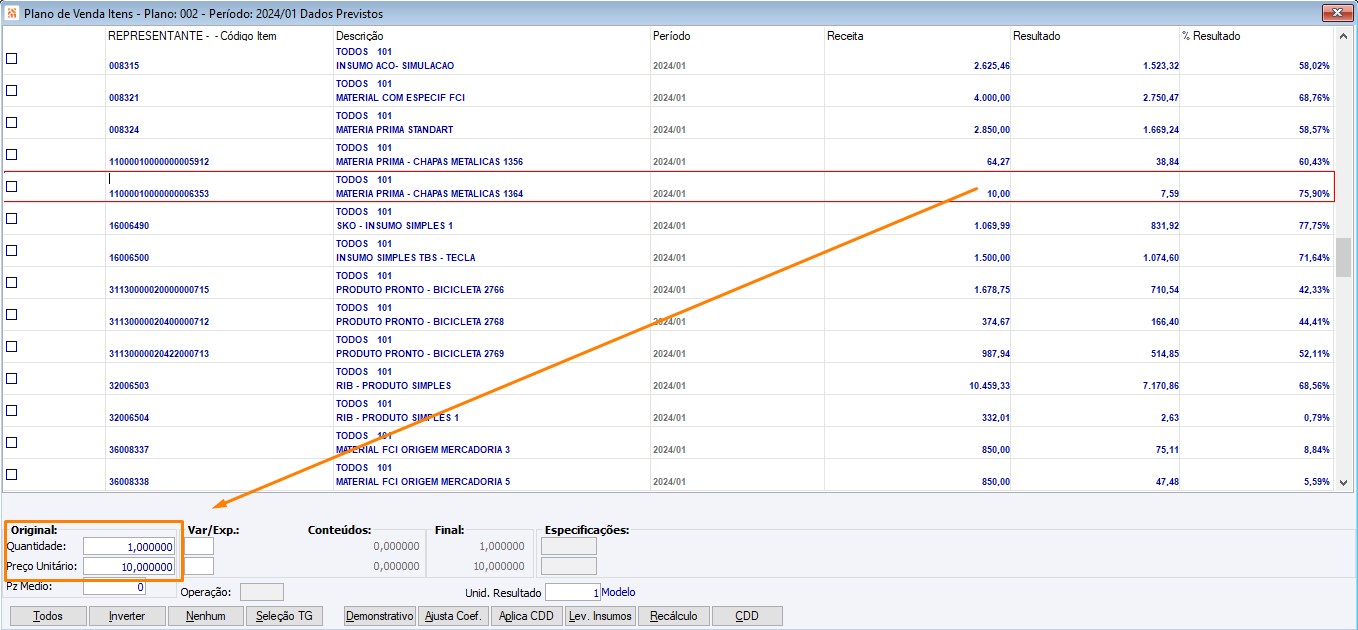Select row RIB - PRODUTO SIMPLES 1
The height and width of the screenshot is (630, 1358).
668,411
